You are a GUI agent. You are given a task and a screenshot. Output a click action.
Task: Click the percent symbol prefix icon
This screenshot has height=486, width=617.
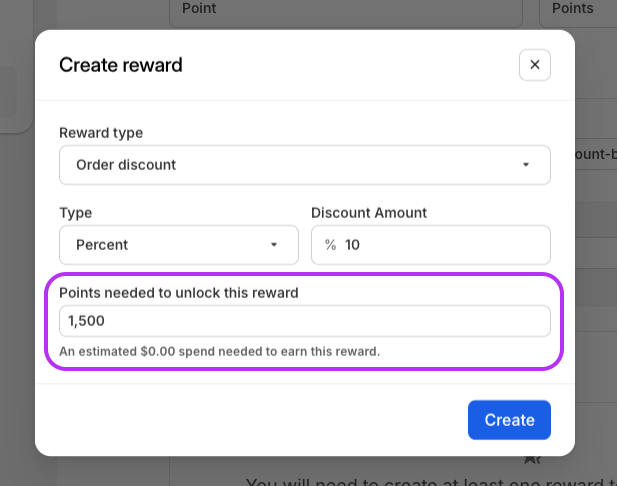click(x=330, y=245)
